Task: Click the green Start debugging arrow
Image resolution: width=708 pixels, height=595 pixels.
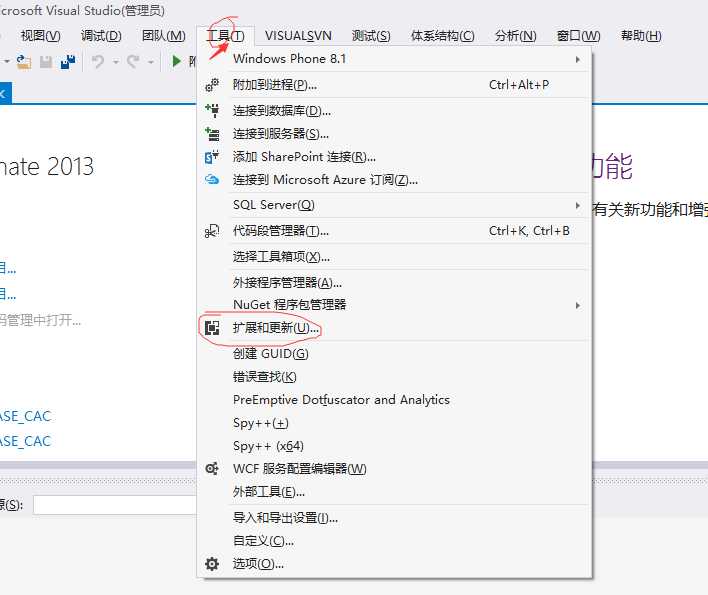Action: click(x=177, y=60)
